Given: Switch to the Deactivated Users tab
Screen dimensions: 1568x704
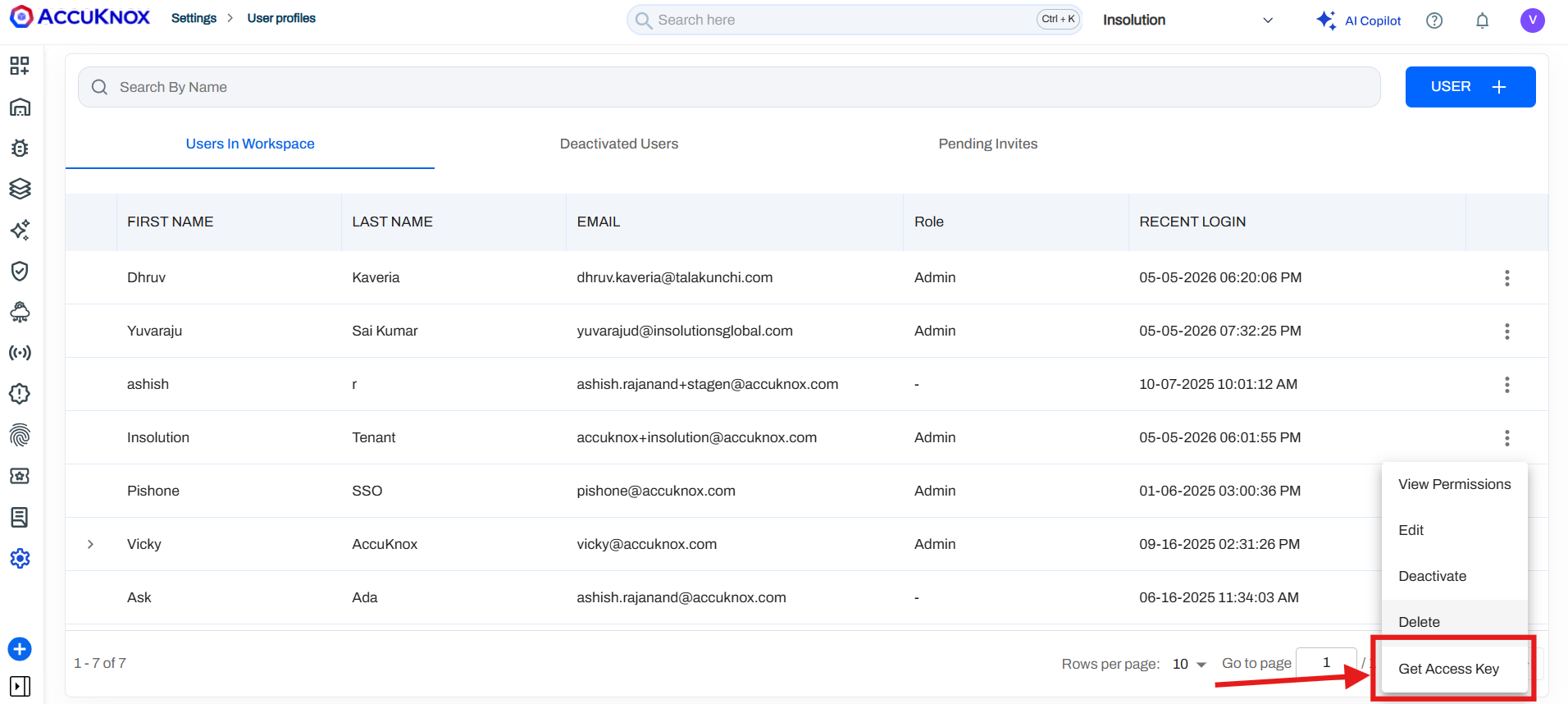Looking at the screenshot, I should (x=619, y=144).
